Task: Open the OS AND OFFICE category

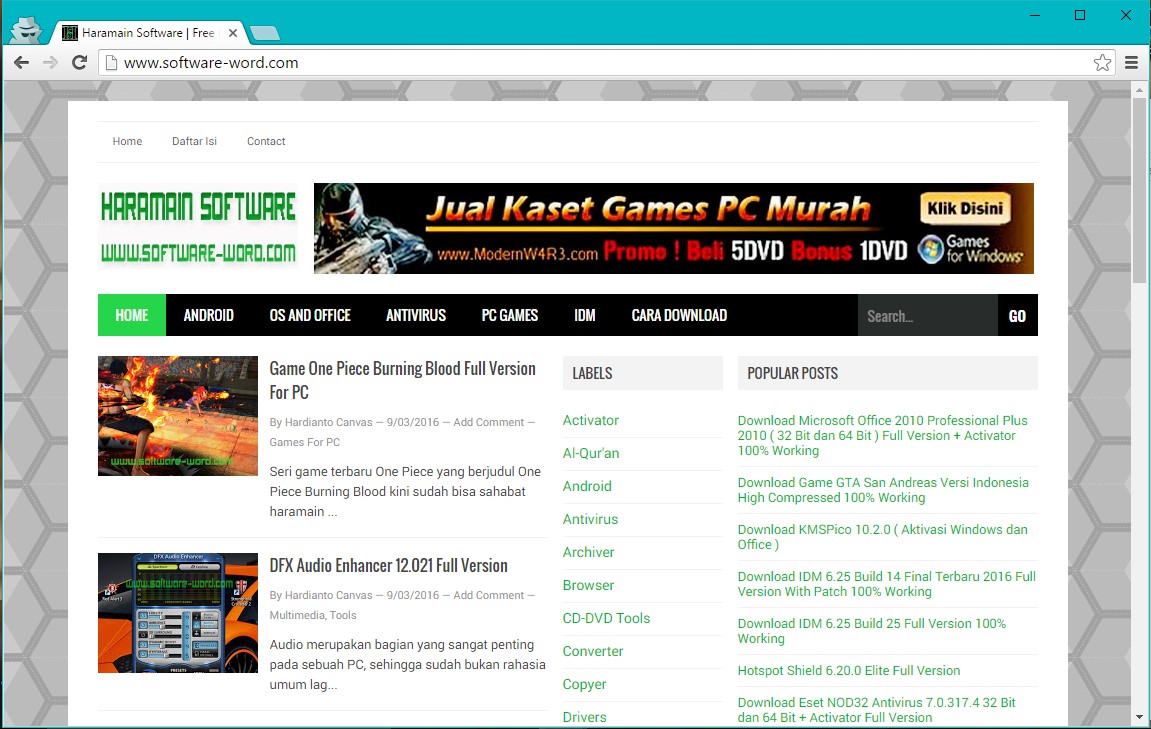Action: click(310, 315)
